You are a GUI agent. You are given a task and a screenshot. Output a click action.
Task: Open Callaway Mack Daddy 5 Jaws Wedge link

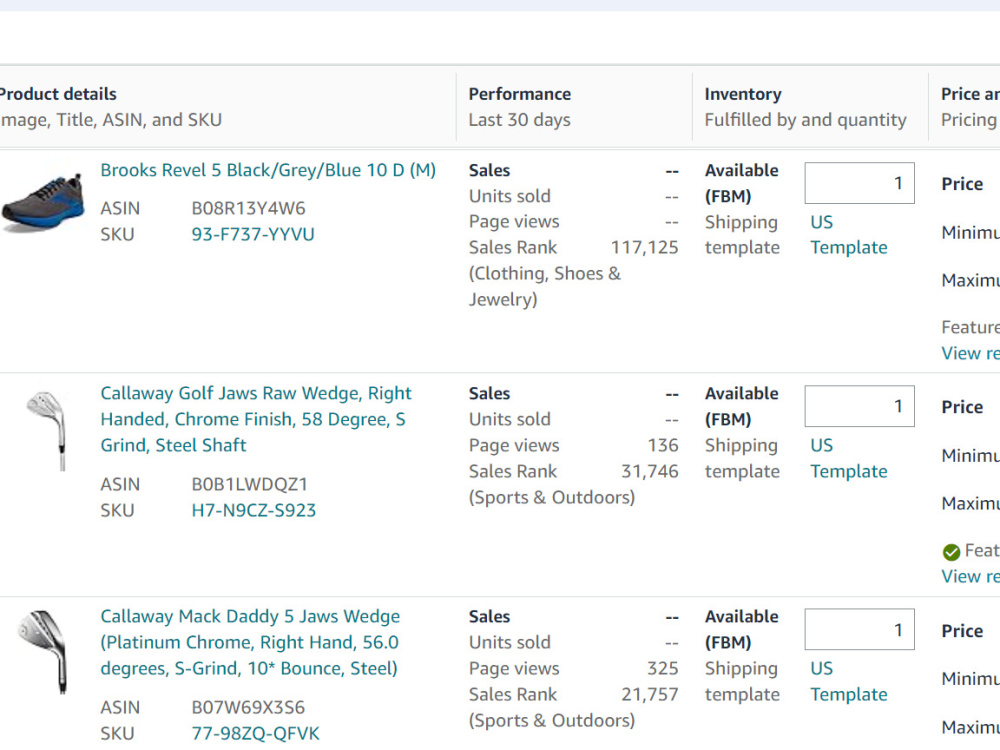click(x=250, y=642)
